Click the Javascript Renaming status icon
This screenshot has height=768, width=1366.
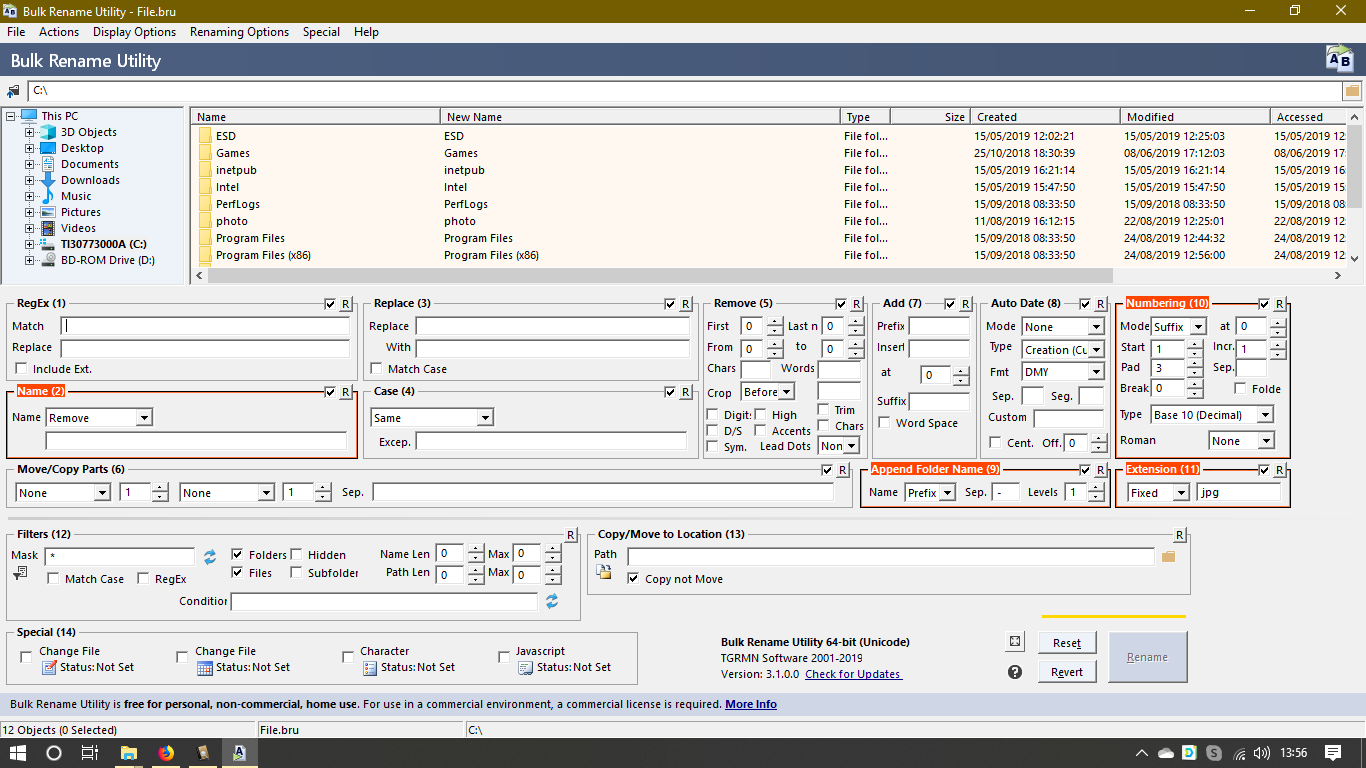click(x=525, y=667)
